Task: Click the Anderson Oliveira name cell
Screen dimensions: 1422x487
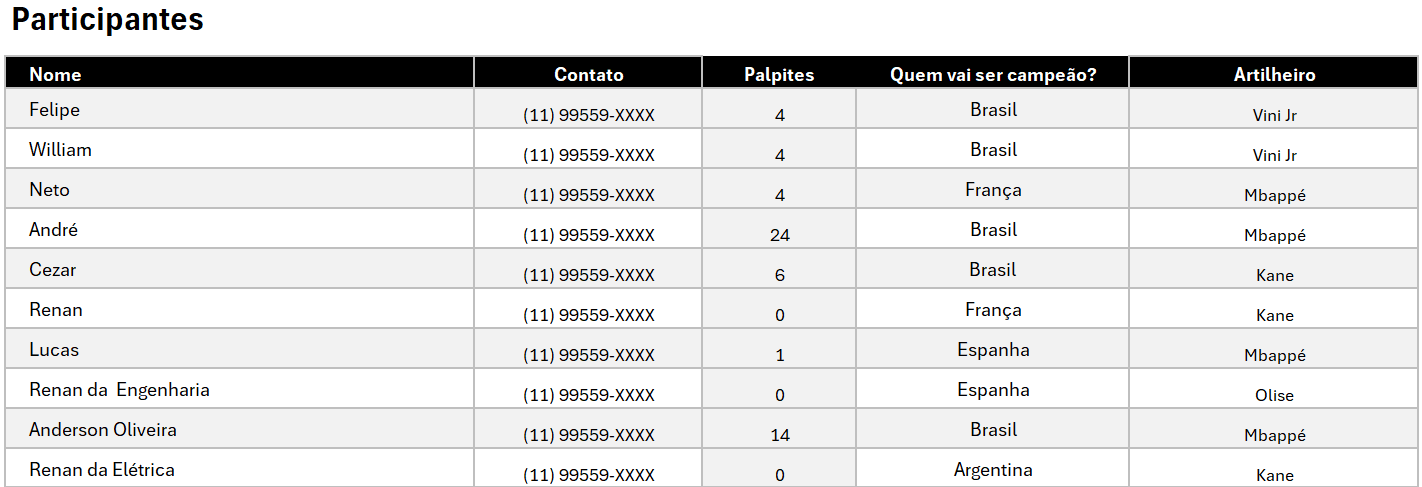Action: pos(103,430)
